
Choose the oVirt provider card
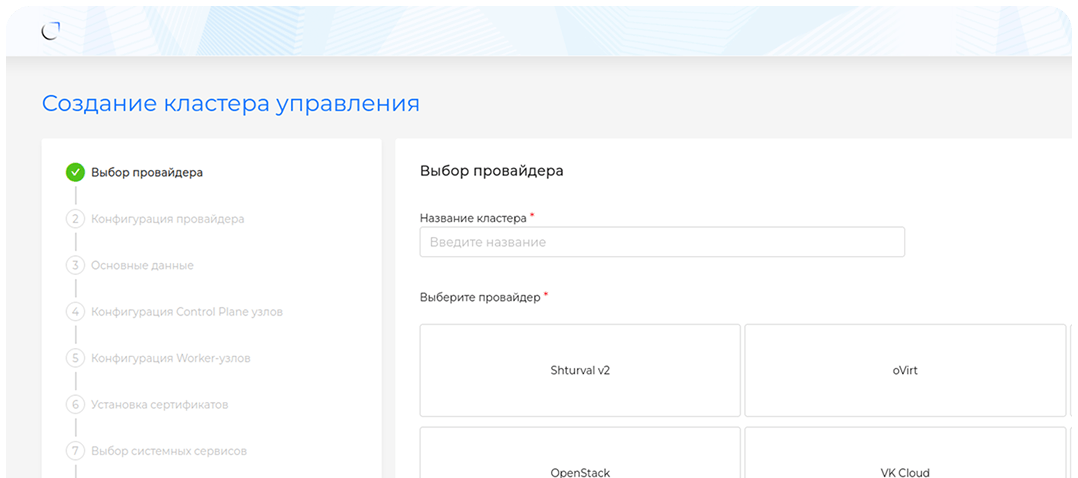905,370
